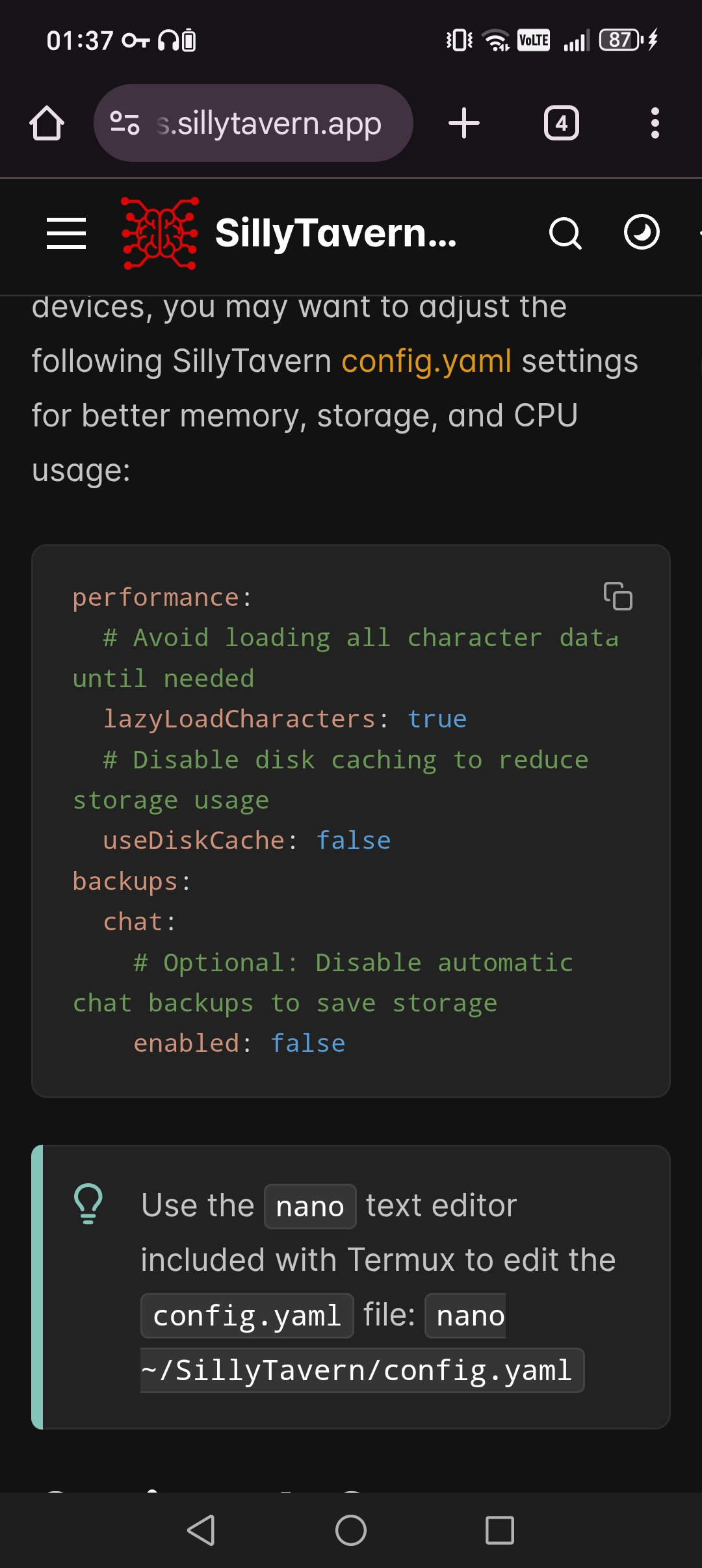Open the docs search
This screenshot has width=702, height=1568.
565,233
